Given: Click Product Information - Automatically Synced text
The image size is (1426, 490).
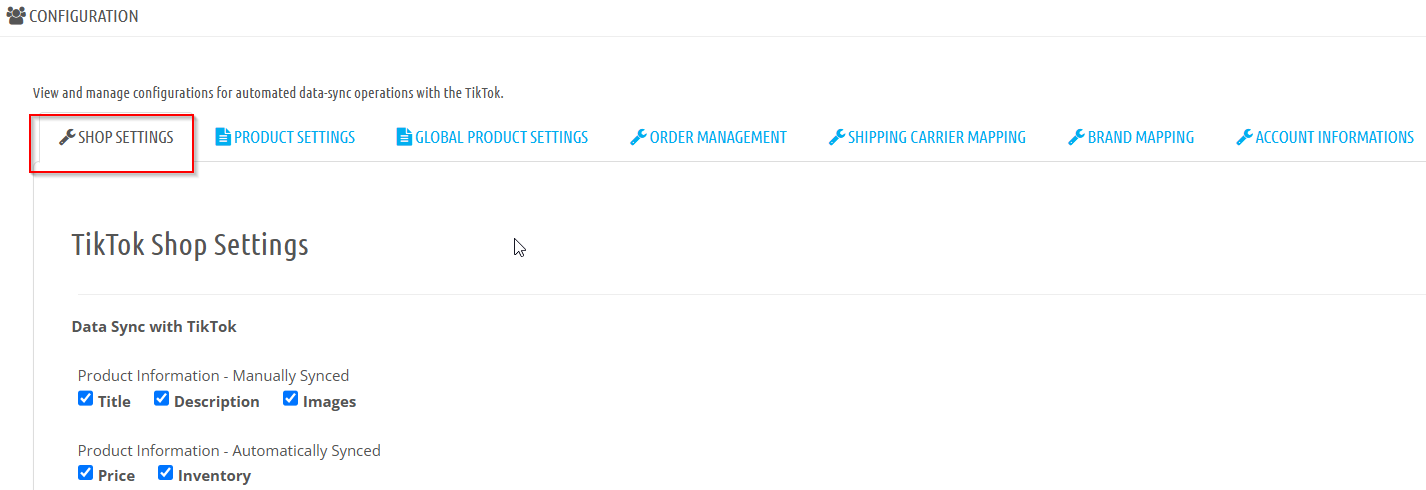Looking at the screenshot, I should click(x=229, y=451).
